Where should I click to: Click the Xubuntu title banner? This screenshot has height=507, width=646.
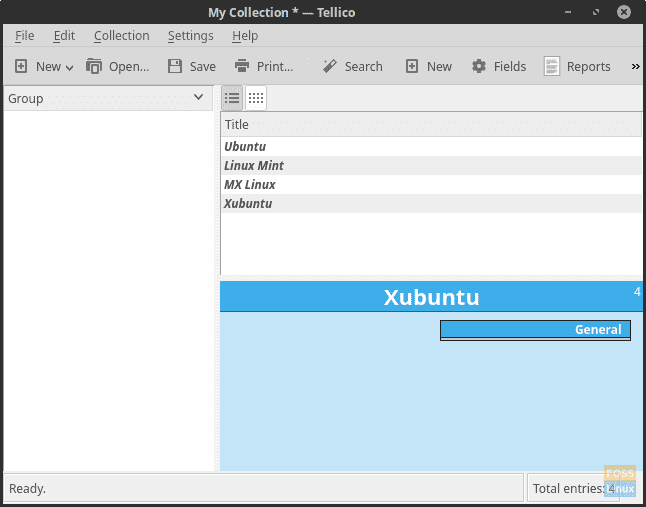(x=431, y=297)
